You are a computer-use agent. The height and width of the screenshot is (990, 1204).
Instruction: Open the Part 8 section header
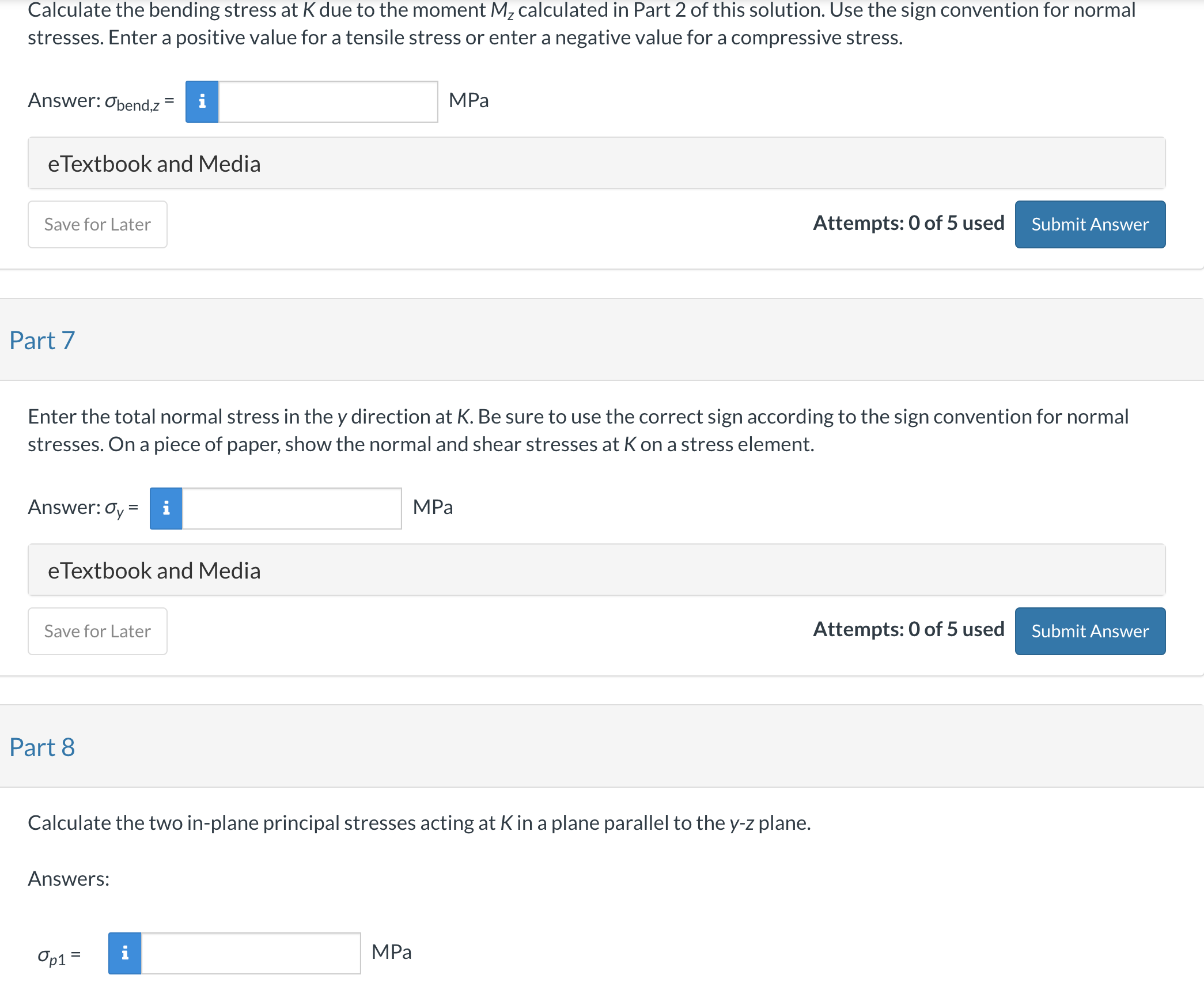click(42, 747)
